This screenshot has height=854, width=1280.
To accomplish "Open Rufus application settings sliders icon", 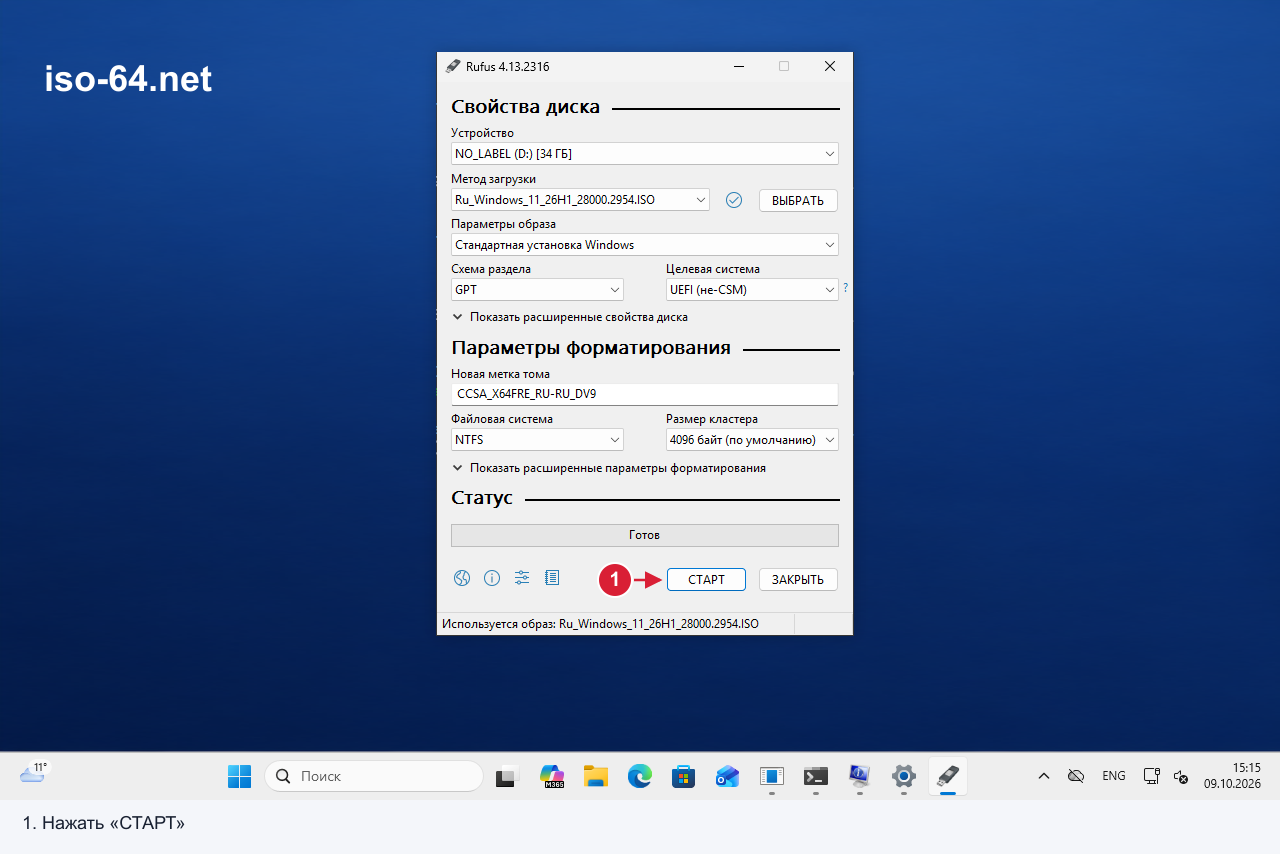I will pyautogui.click(x=522, y=578).
